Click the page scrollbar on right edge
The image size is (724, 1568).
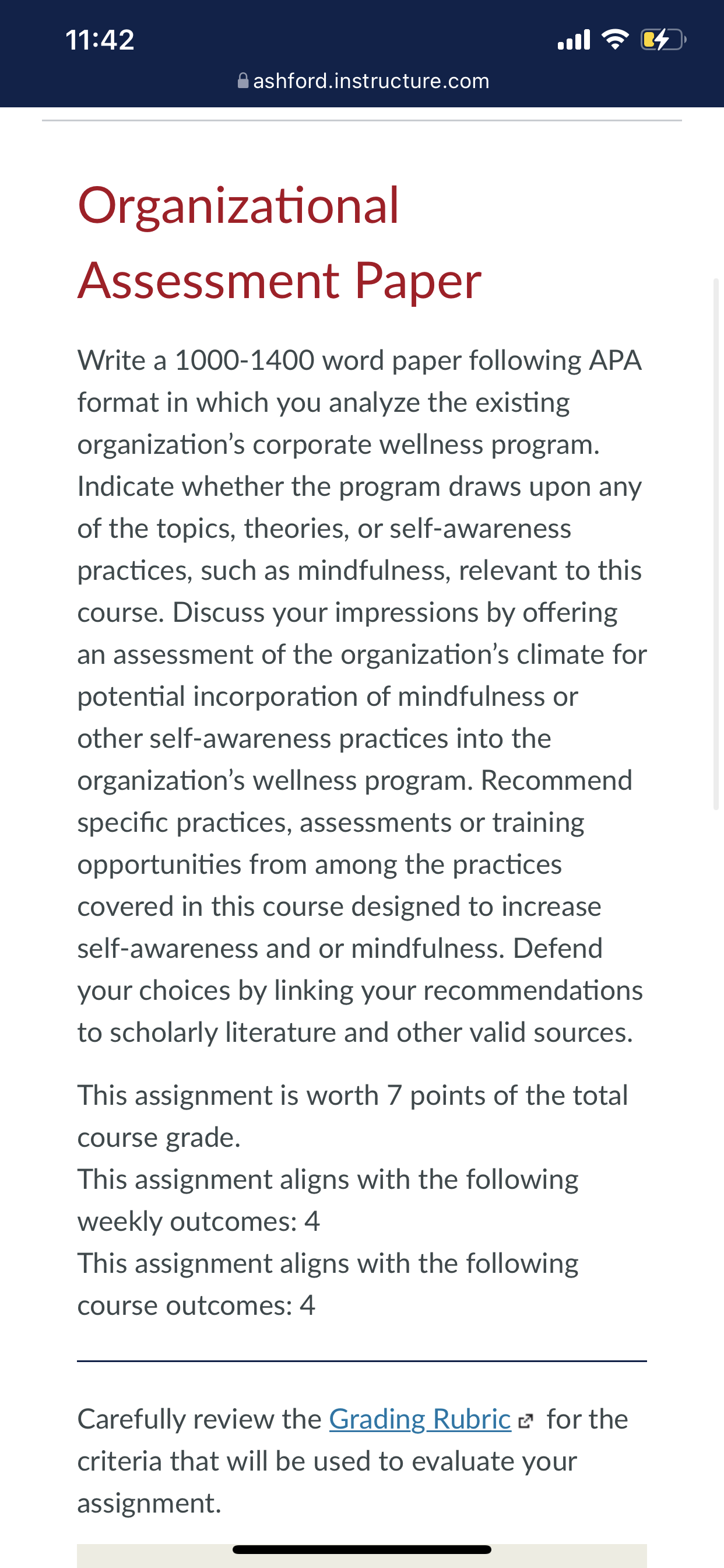[716, 544]
